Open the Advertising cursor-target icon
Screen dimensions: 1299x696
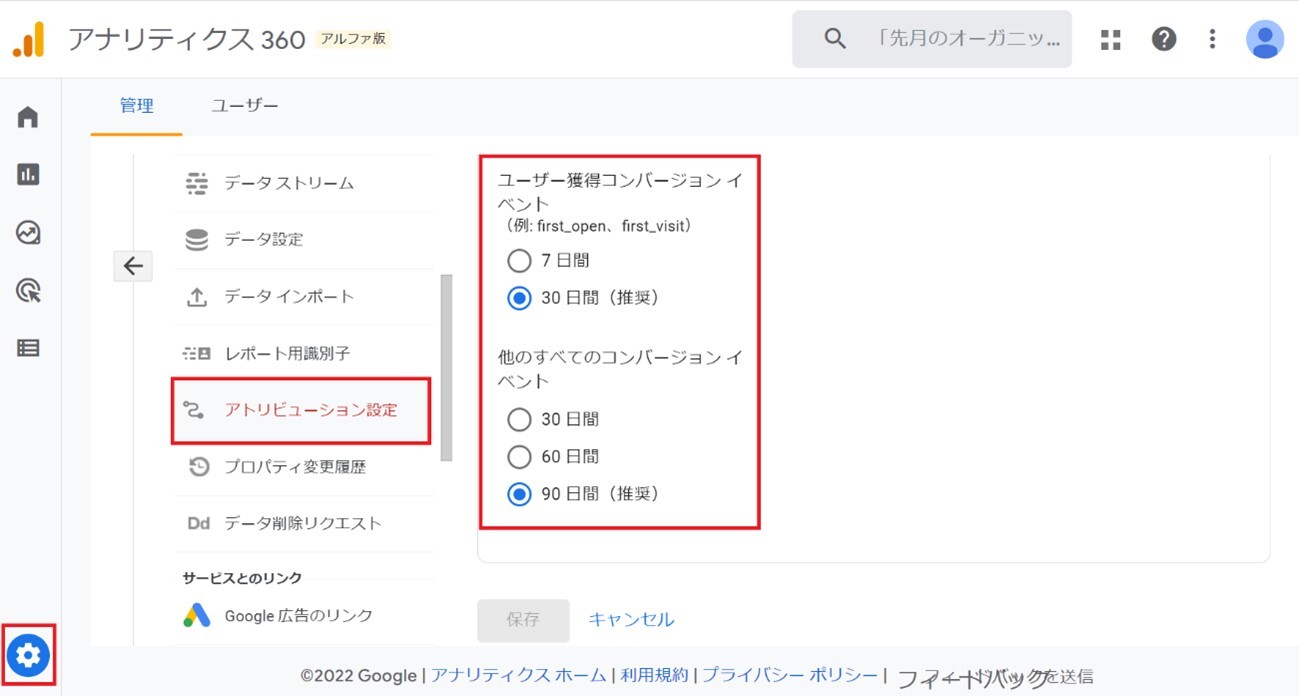click(x=28, y=291)
